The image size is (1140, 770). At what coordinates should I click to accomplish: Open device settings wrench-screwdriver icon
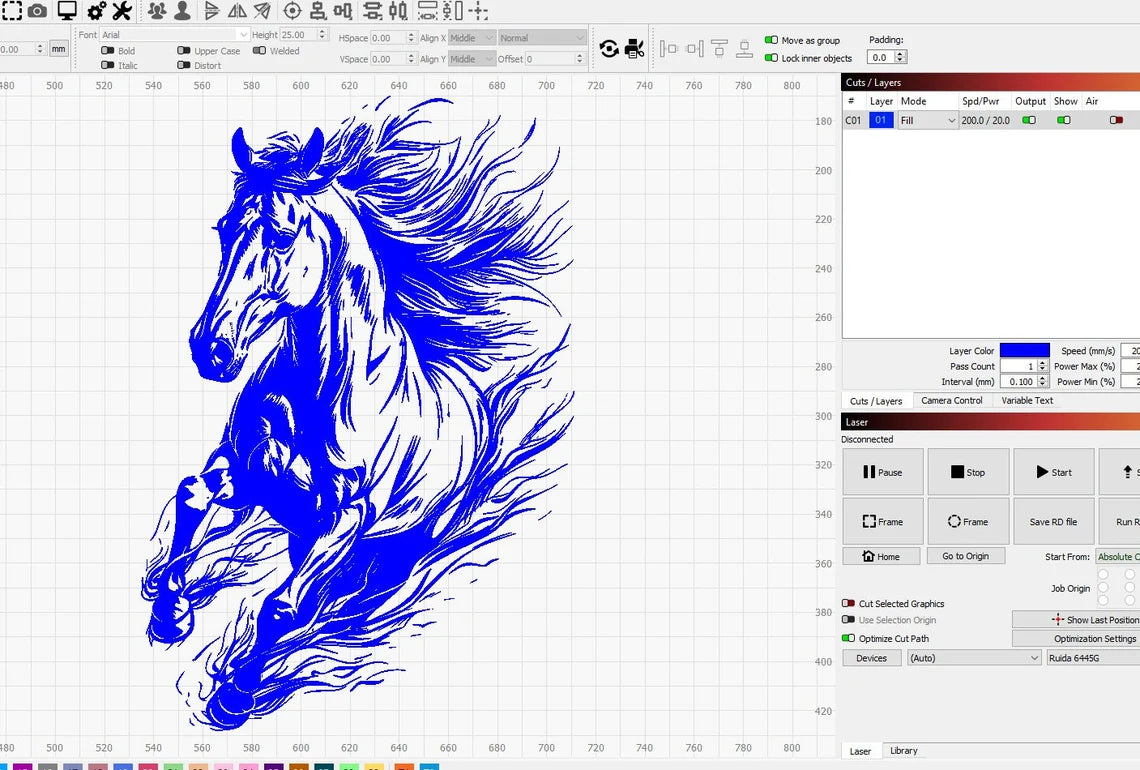(x=122, y=11)
